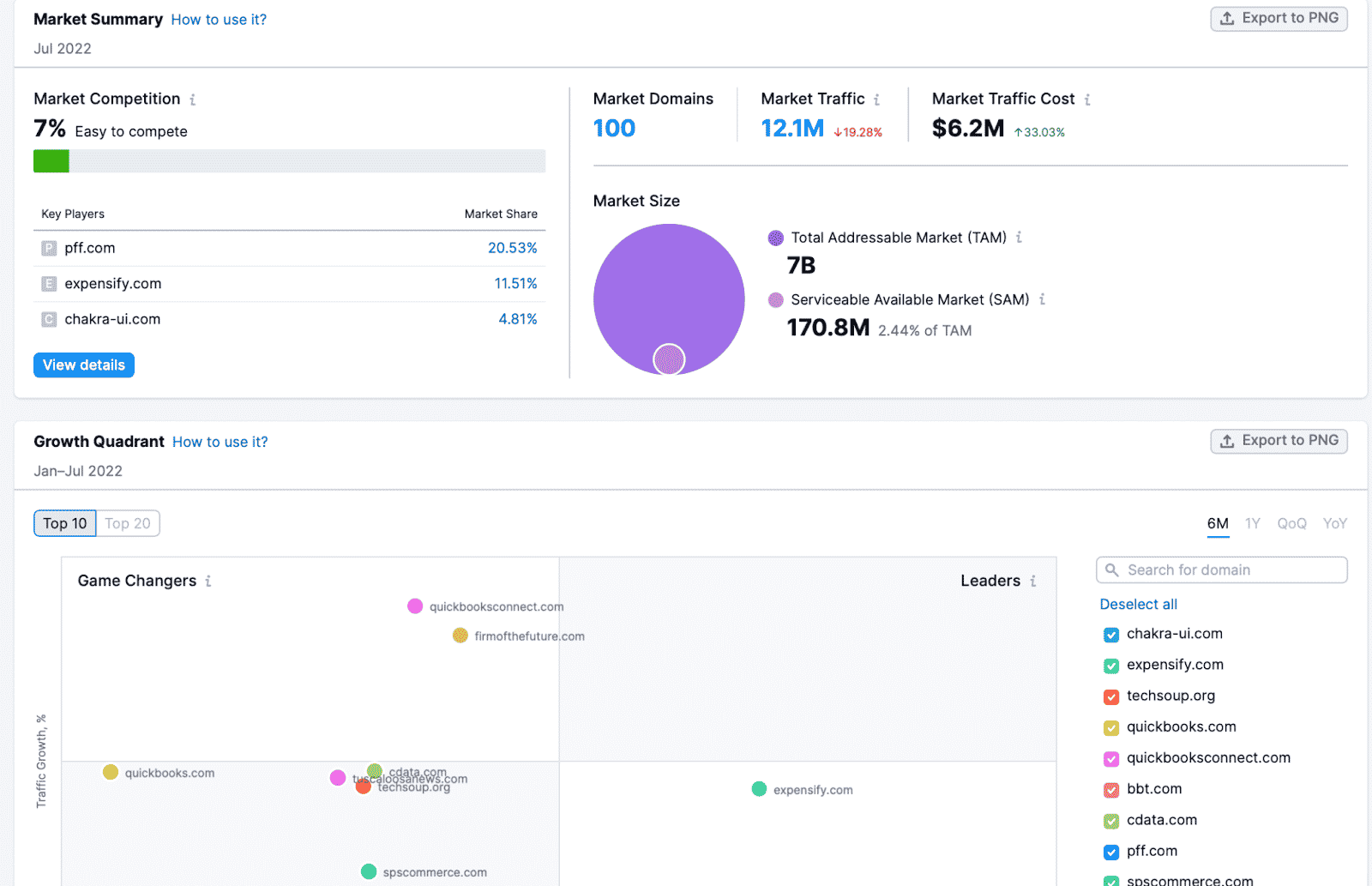Click the spscommerce.com dot in the quadrant
Image resolution: width=1372 pixels, height=886 pixels.
click(x=369, y=871)
